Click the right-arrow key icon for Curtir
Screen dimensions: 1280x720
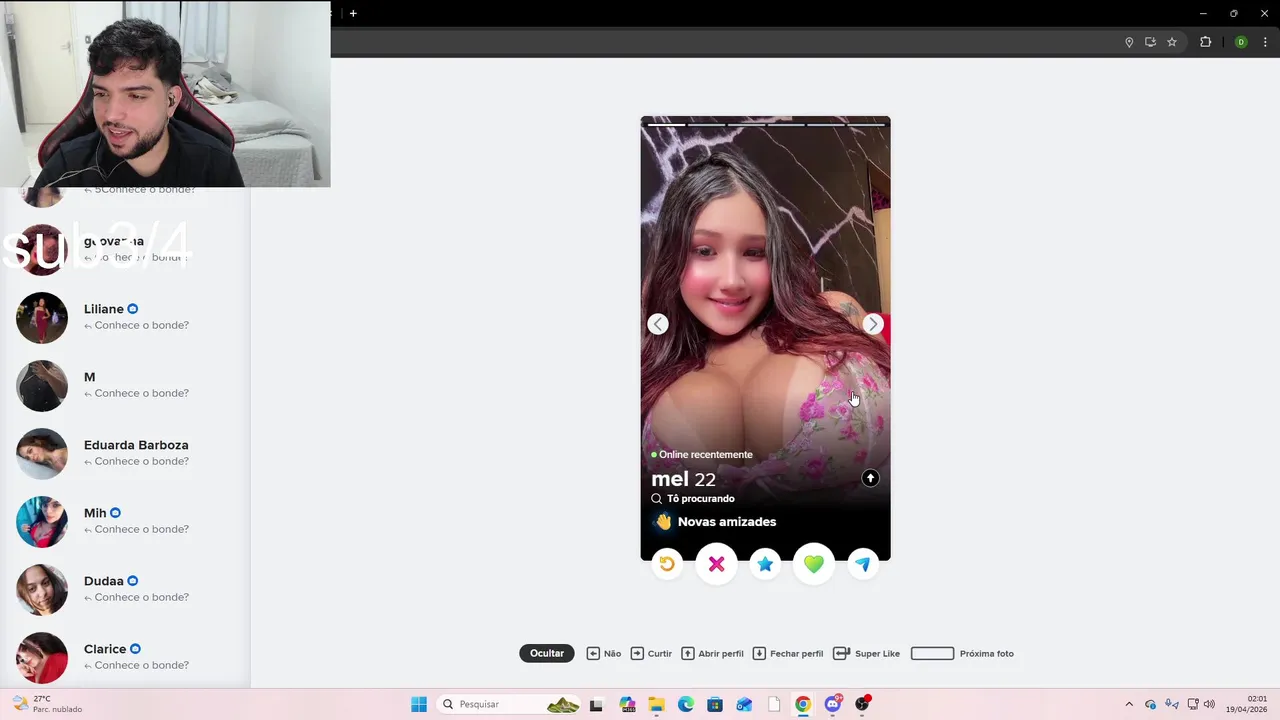[637, 653]
